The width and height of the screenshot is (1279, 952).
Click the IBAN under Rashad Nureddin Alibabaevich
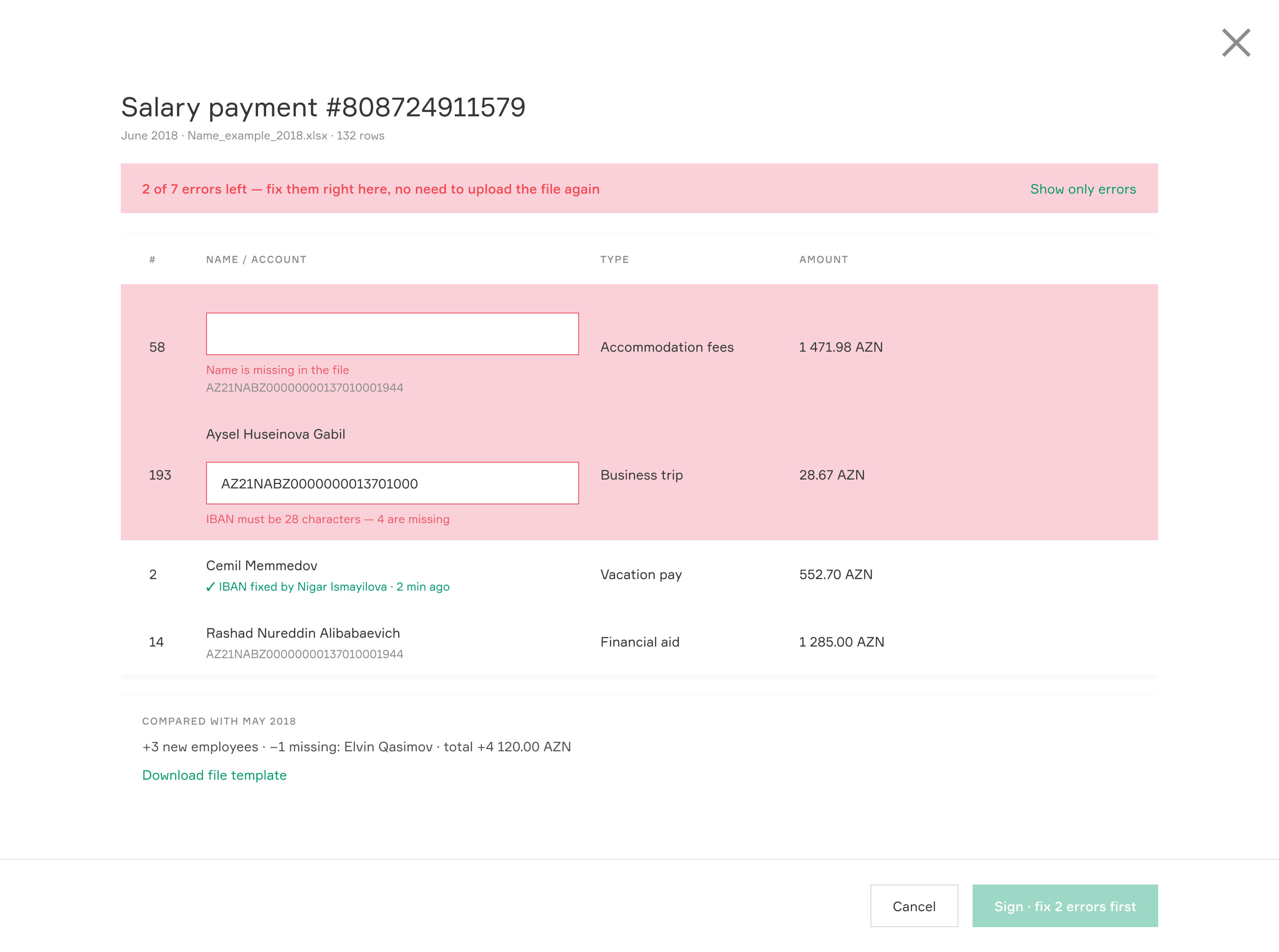(x=304, y=654)
